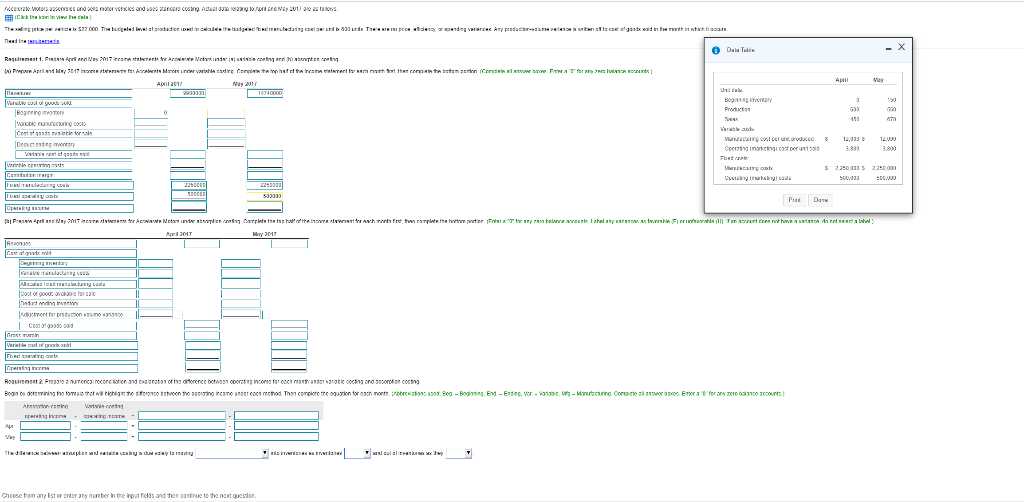Select May Revenues field showing 14740000
This screenshot has width=1024, height=502.
click(x=265, y=93)
